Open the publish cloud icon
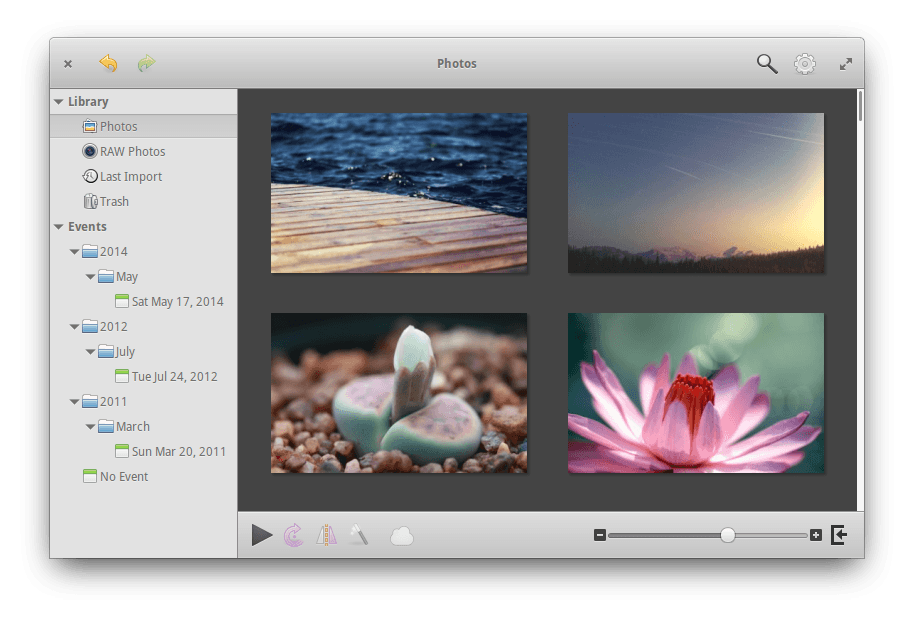The height and width of the screenshot is (620, 914). coord(402,537)
